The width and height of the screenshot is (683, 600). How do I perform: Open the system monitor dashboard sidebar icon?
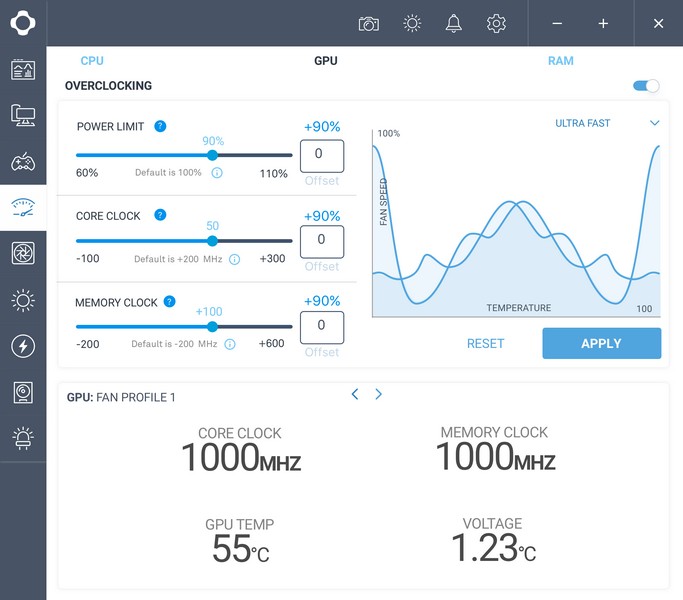(x=23, y=70)
